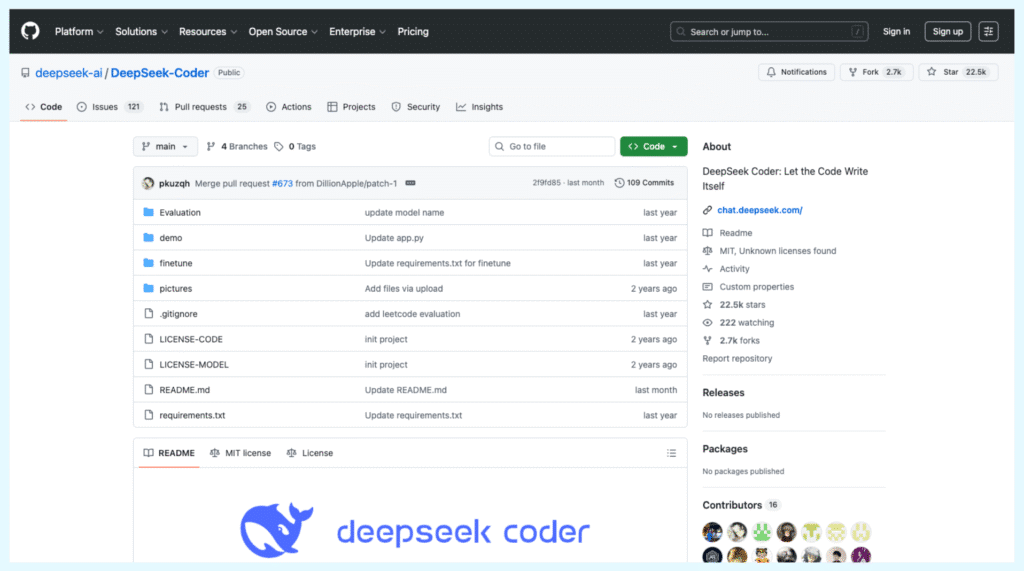
Task: Select the README file tab
Action: click(x=169, y=453)
